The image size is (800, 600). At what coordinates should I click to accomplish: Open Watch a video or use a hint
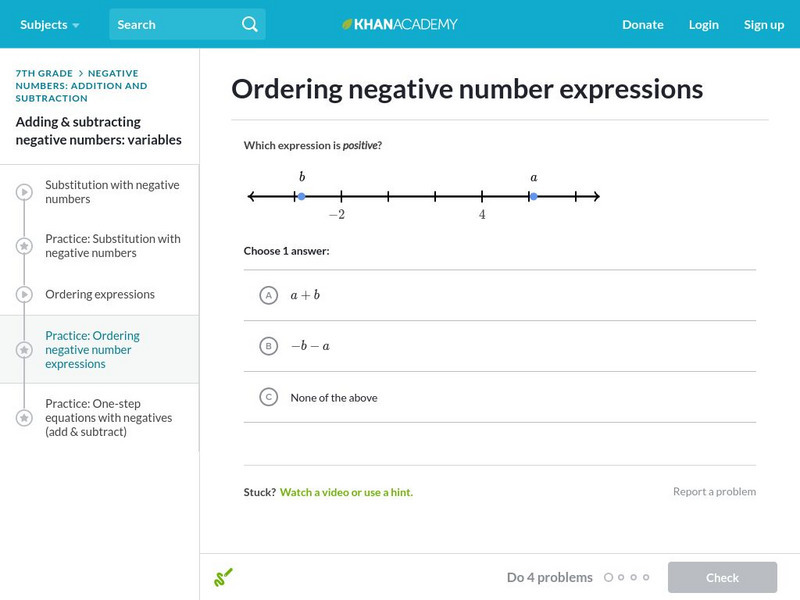pyautogui.click(x=346, y=492)
